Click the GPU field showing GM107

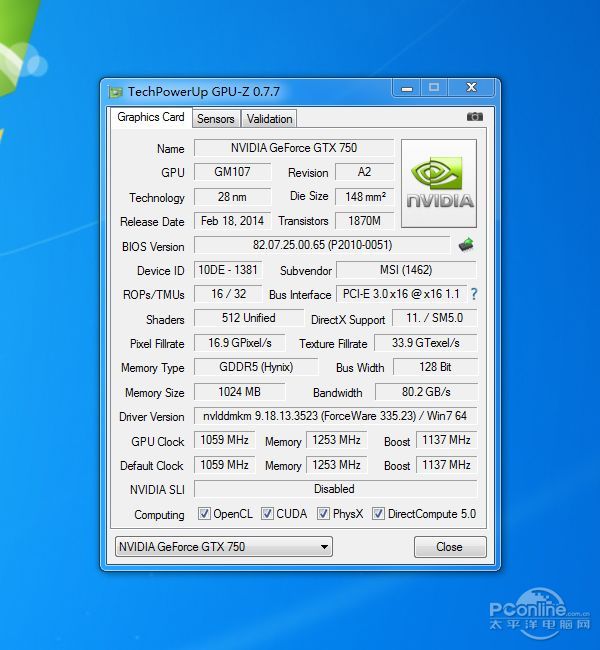click(232, 172)
